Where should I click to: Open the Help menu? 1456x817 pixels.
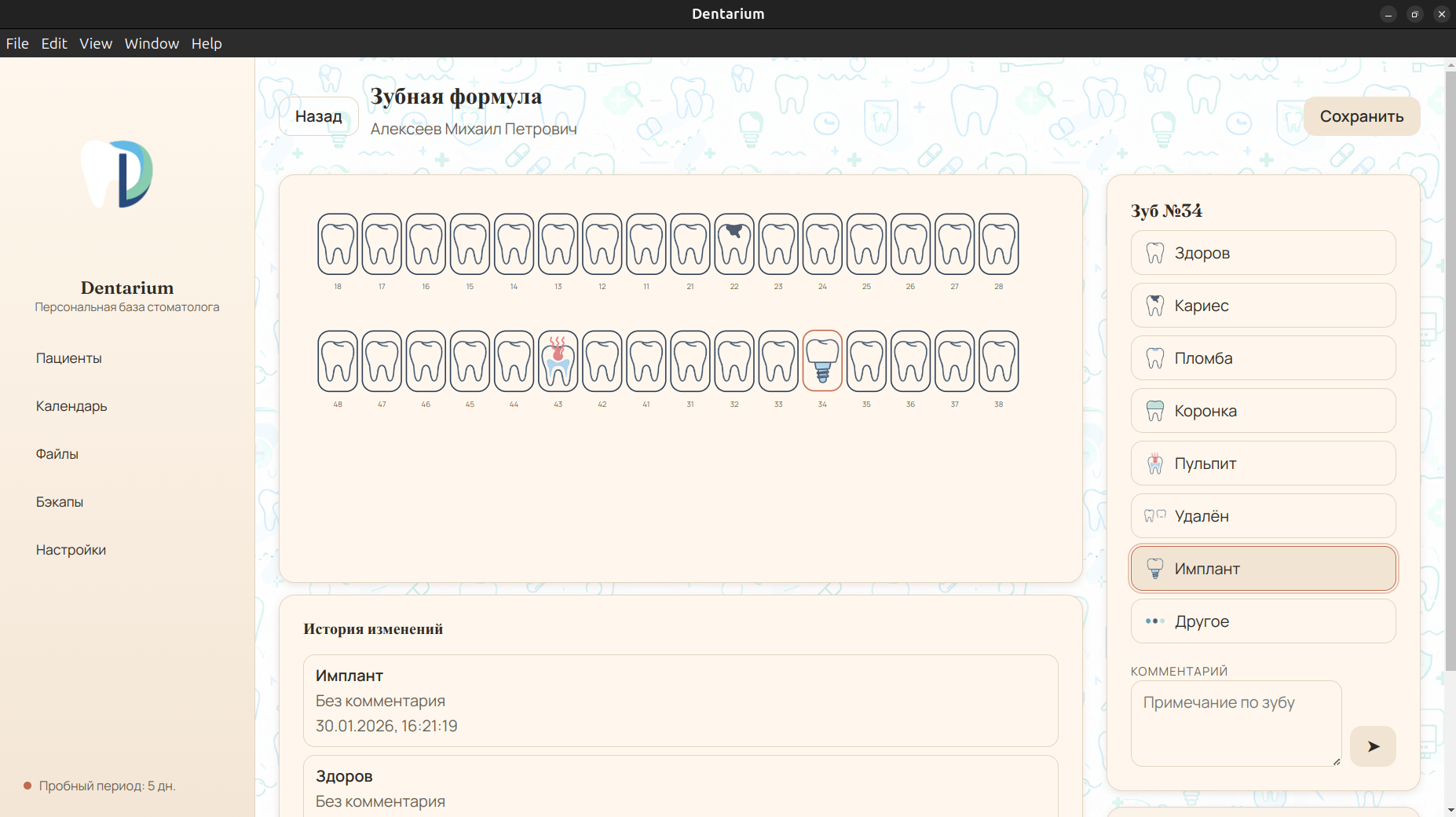pos(206,43)
